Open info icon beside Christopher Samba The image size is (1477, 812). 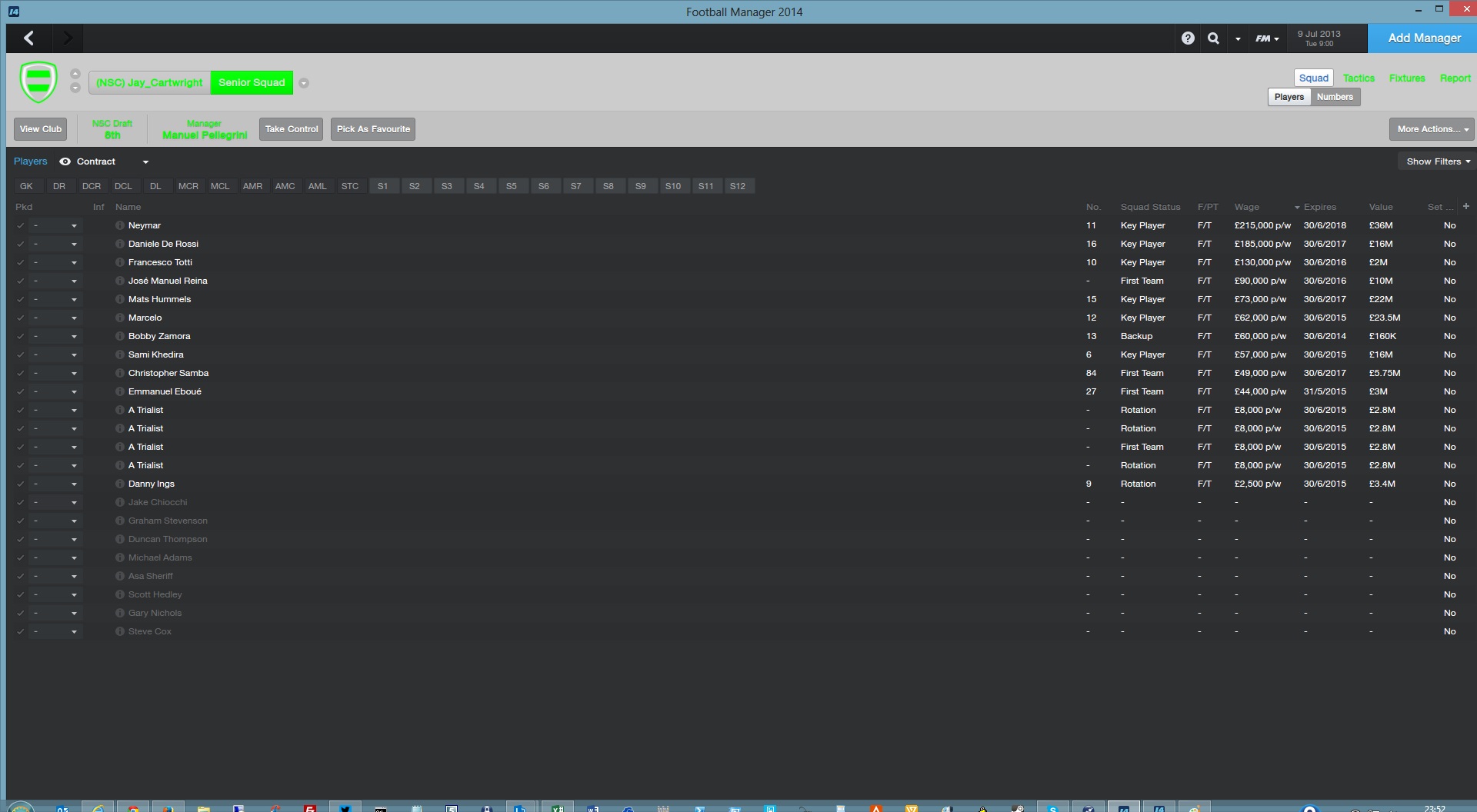coord(120,373)
